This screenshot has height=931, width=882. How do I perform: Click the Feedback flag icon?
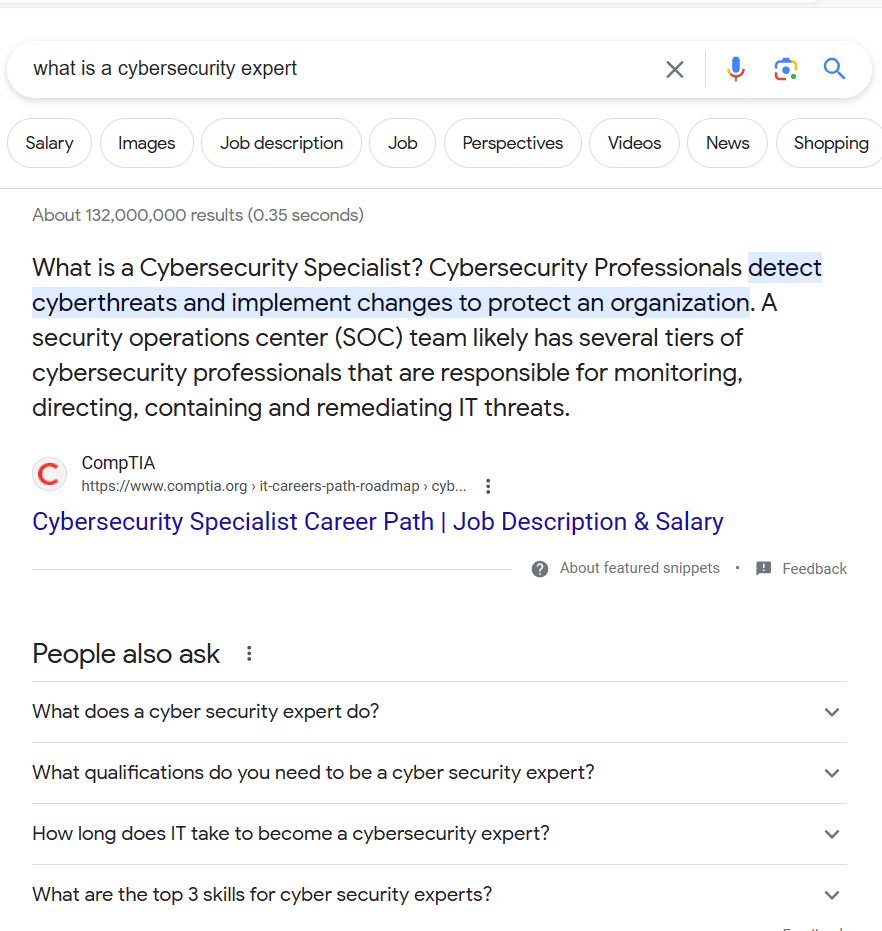(x=764, y=568)
